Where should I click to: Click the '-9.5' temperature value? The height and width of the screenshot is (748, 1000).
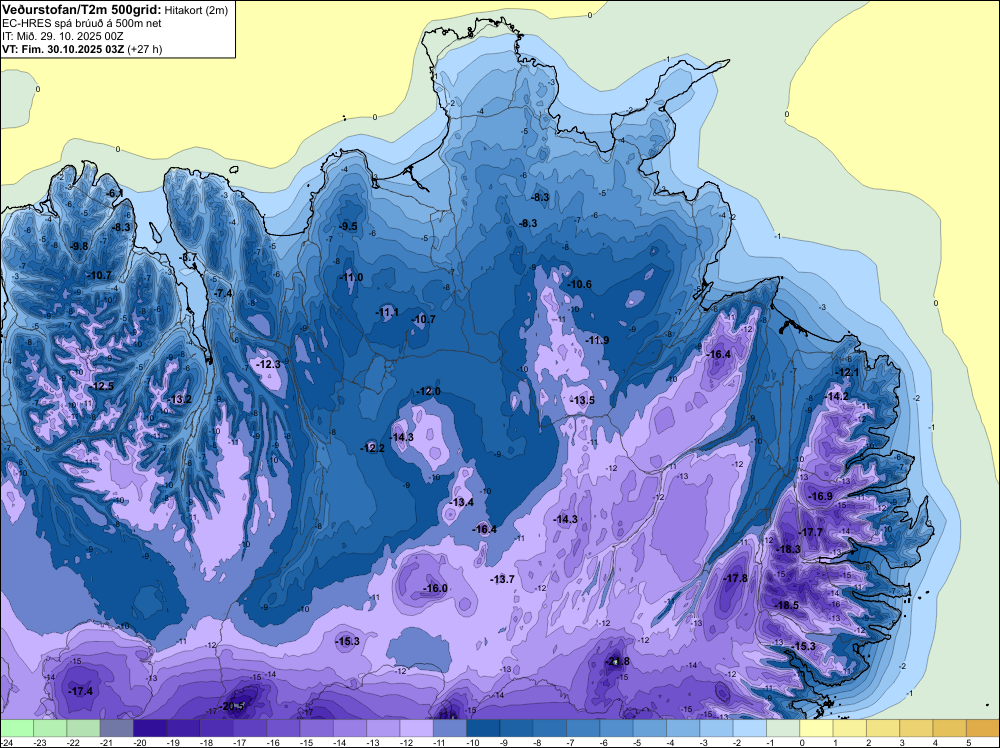[348, 226]
